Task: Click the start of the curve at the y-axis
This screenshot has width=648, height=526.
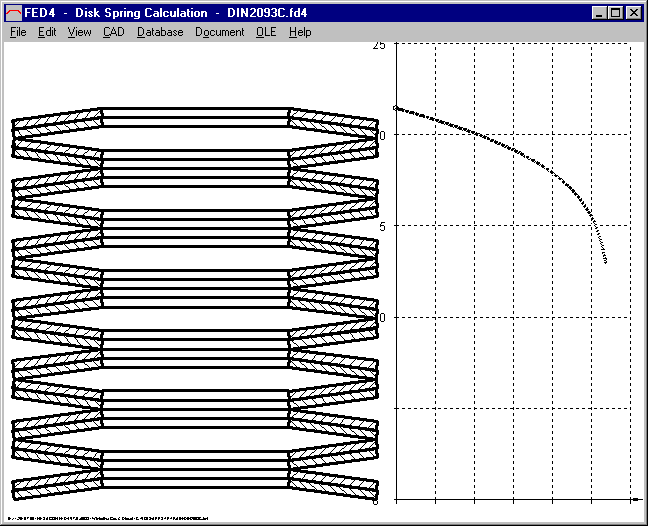Action: point(396,107)
